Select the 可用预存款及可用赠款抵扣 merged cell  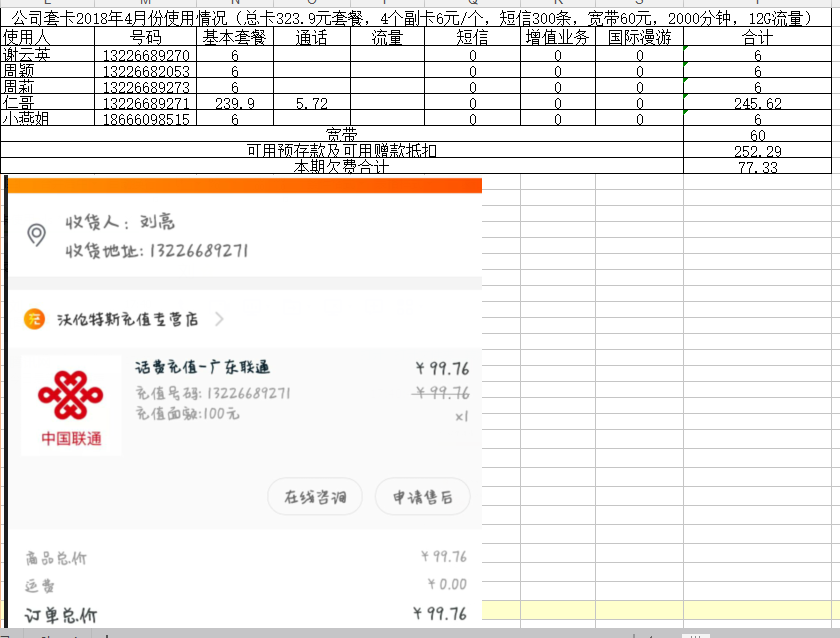point(341,151)
